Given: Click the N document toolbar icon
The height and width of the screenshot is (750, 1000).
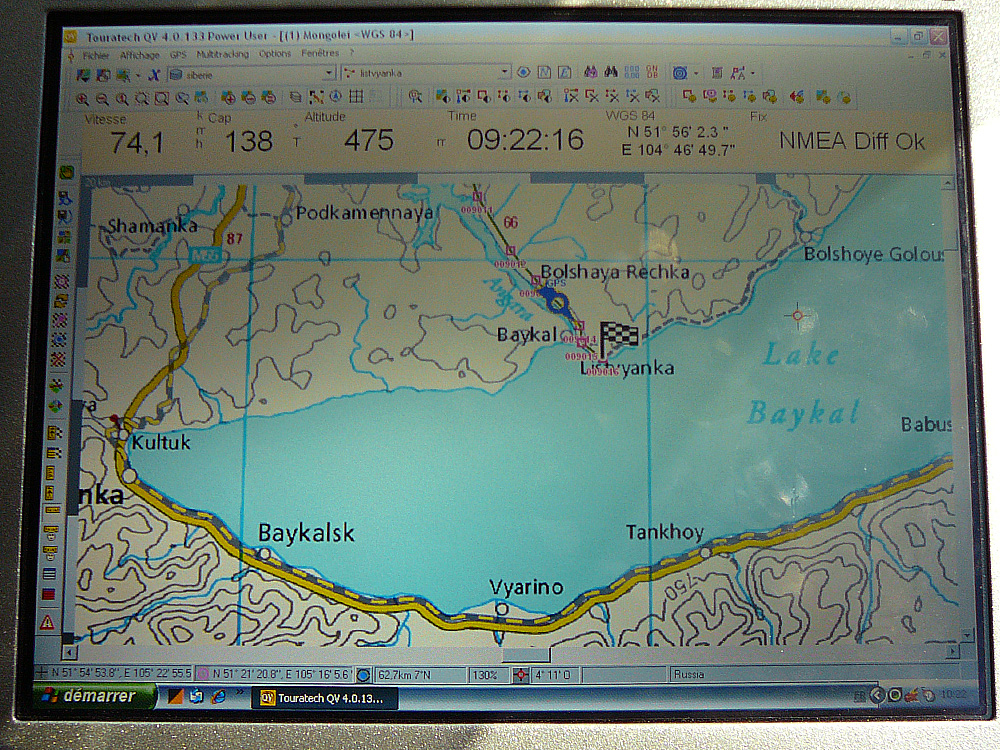Looking at the screenshot, I should point(544,72).
